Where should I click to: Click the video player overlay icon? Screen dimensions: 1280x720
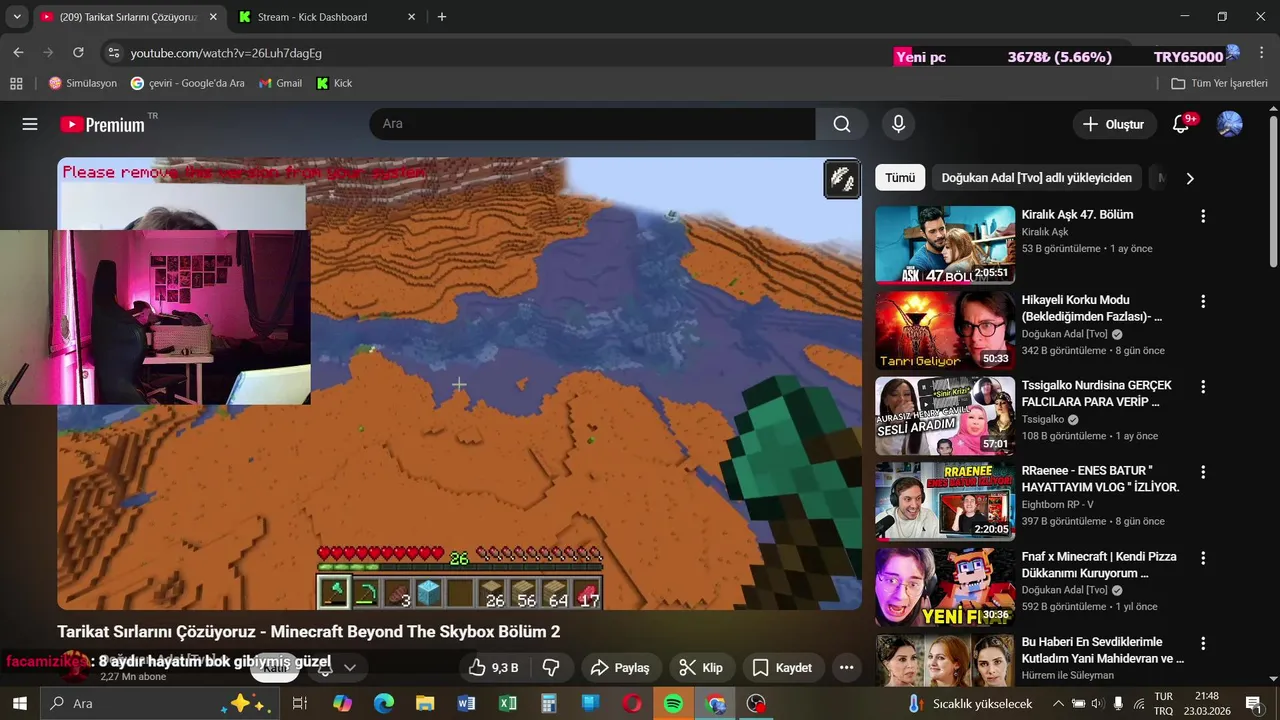pyautogui.click(x=842, y=180)
